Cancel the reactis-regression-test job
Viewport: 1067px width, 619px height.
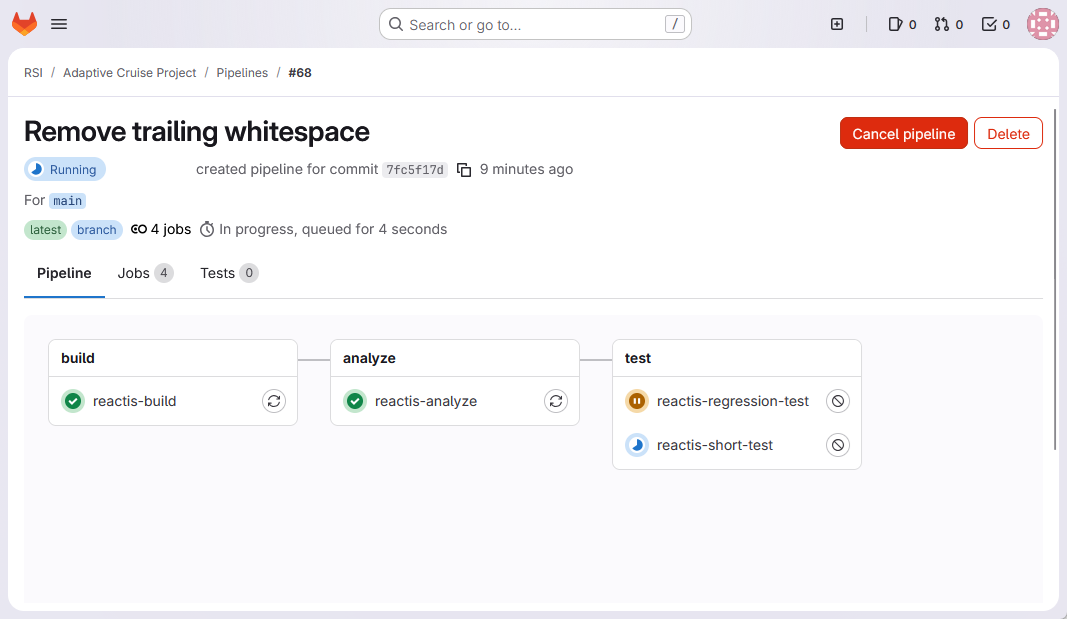click(838, 401)
